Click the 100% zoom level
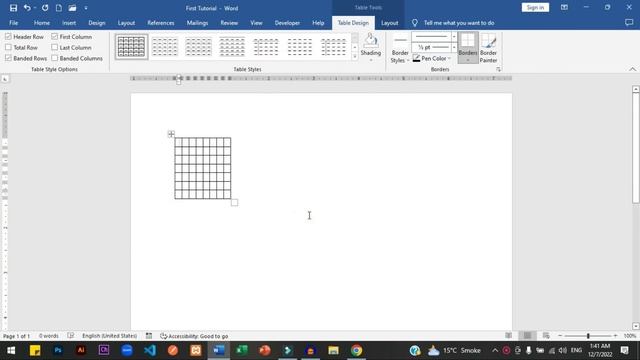Image resolution: width=640 pixels, height=360 pixels. [630, 336]
